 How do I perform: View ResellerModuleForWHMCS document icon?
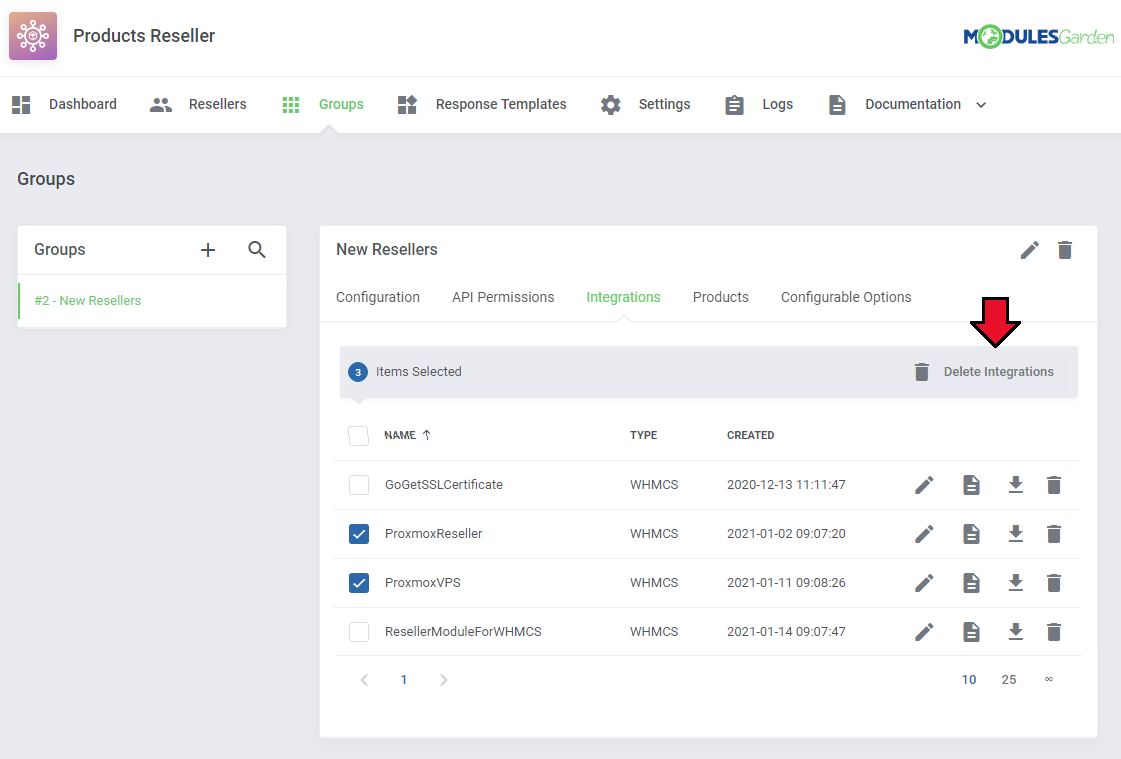point(971,632)
